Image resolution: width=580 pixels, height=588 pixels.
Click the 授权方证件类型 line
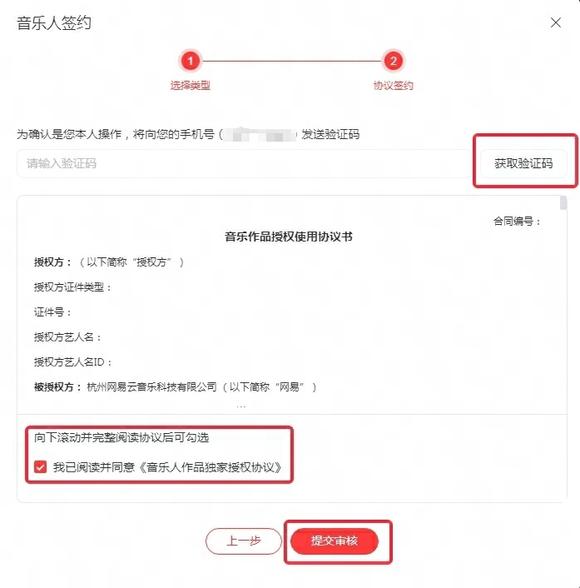pos(73,287)
